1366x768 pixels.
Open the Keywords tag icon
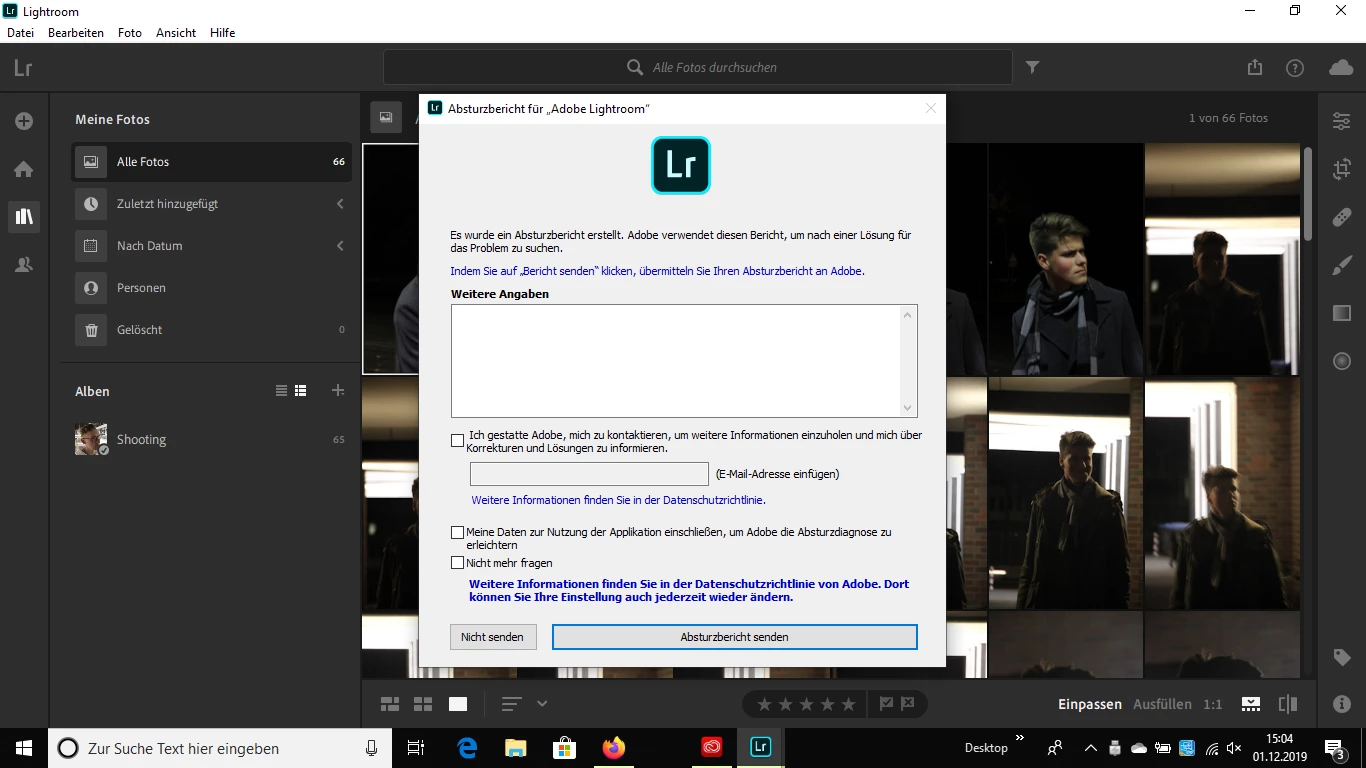[x=1342, y=657]
